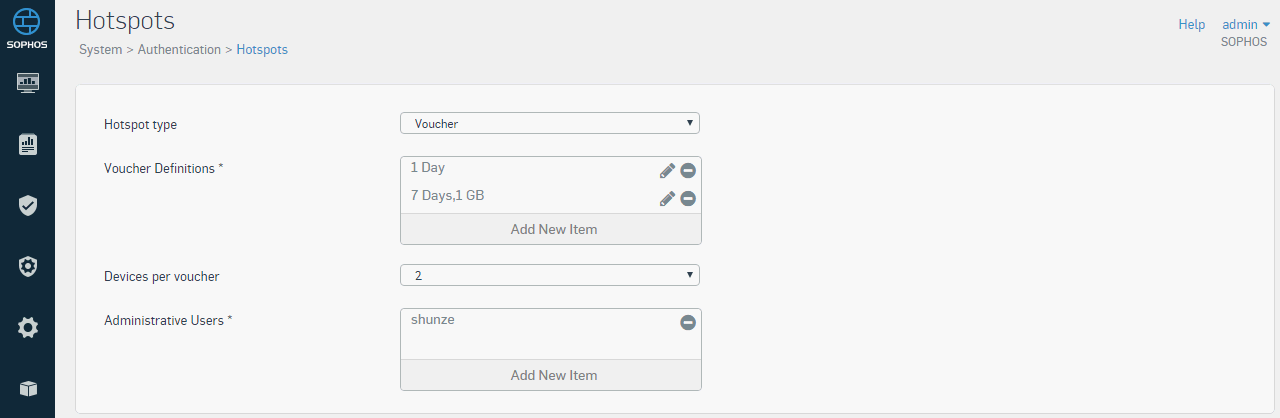Screen dimensions: 1280x418
Task: Open the hexagon shield sidebar icon
Action: (x=28, y=266)
